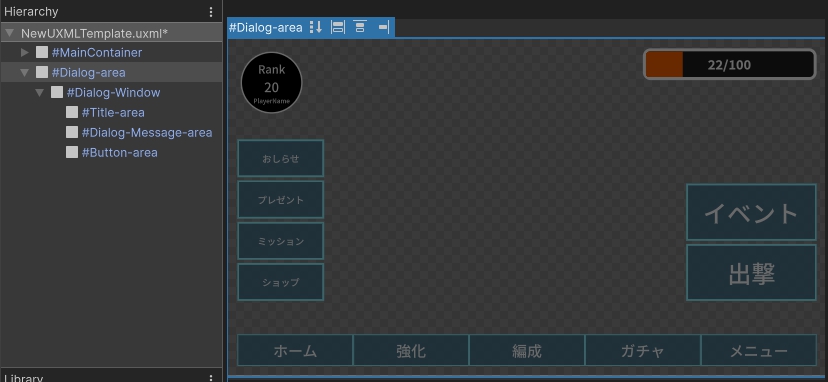Viewport: 828px width, 382px height.
Task: Expand the #MainContainer tree node
Action: pyautogui.click(x=25, y=52)
